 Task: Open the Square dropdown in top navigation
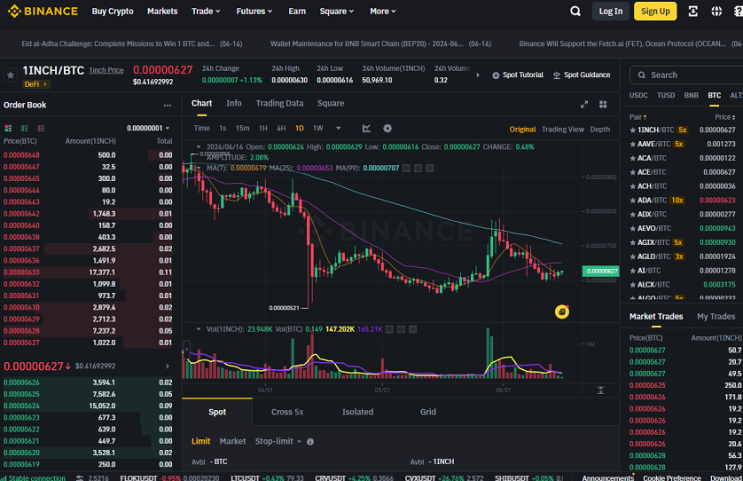[x=336, y=11]
